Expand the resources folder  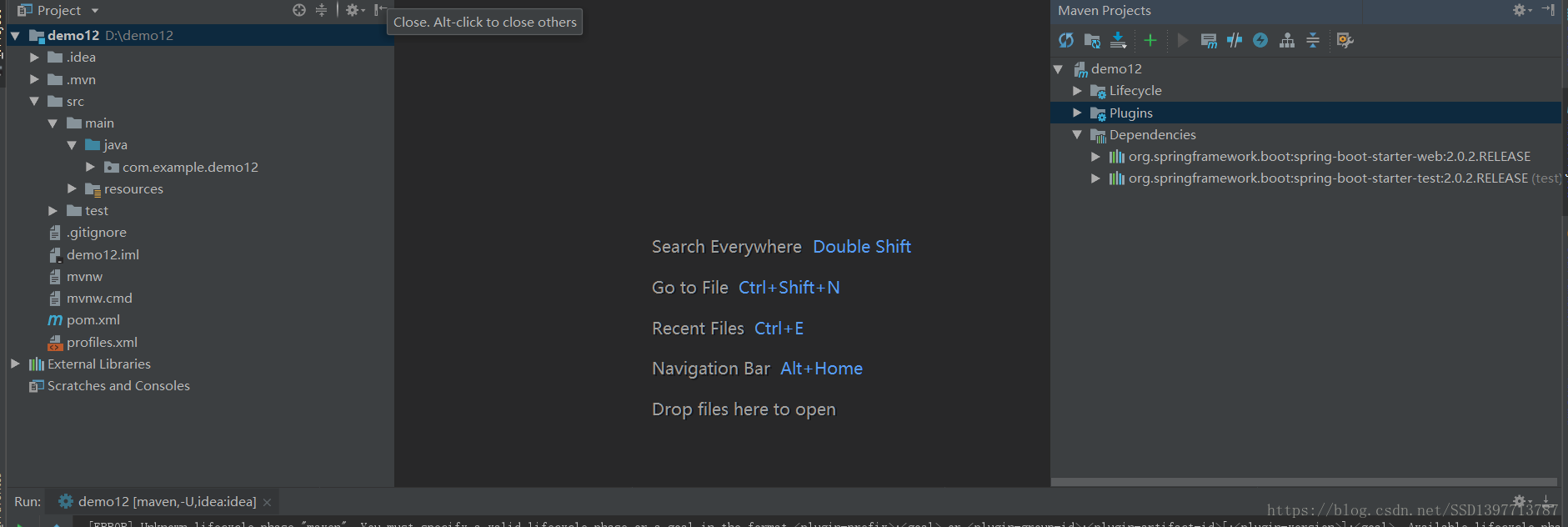[x=72, y=189]
